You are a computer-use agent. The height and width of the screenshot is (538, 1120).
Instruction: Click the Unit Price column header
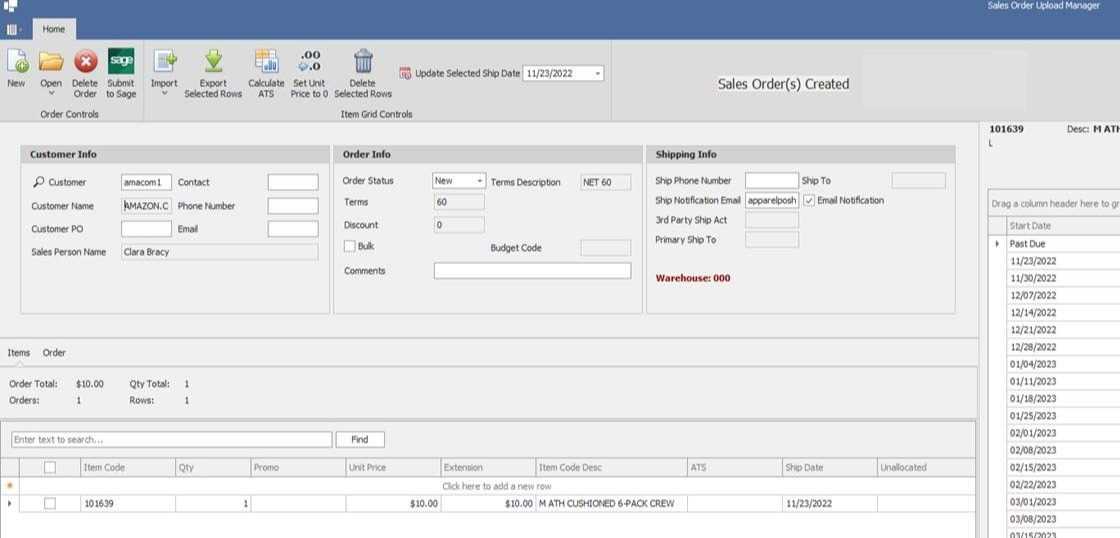pyautogui.click(x=393, y=467)
